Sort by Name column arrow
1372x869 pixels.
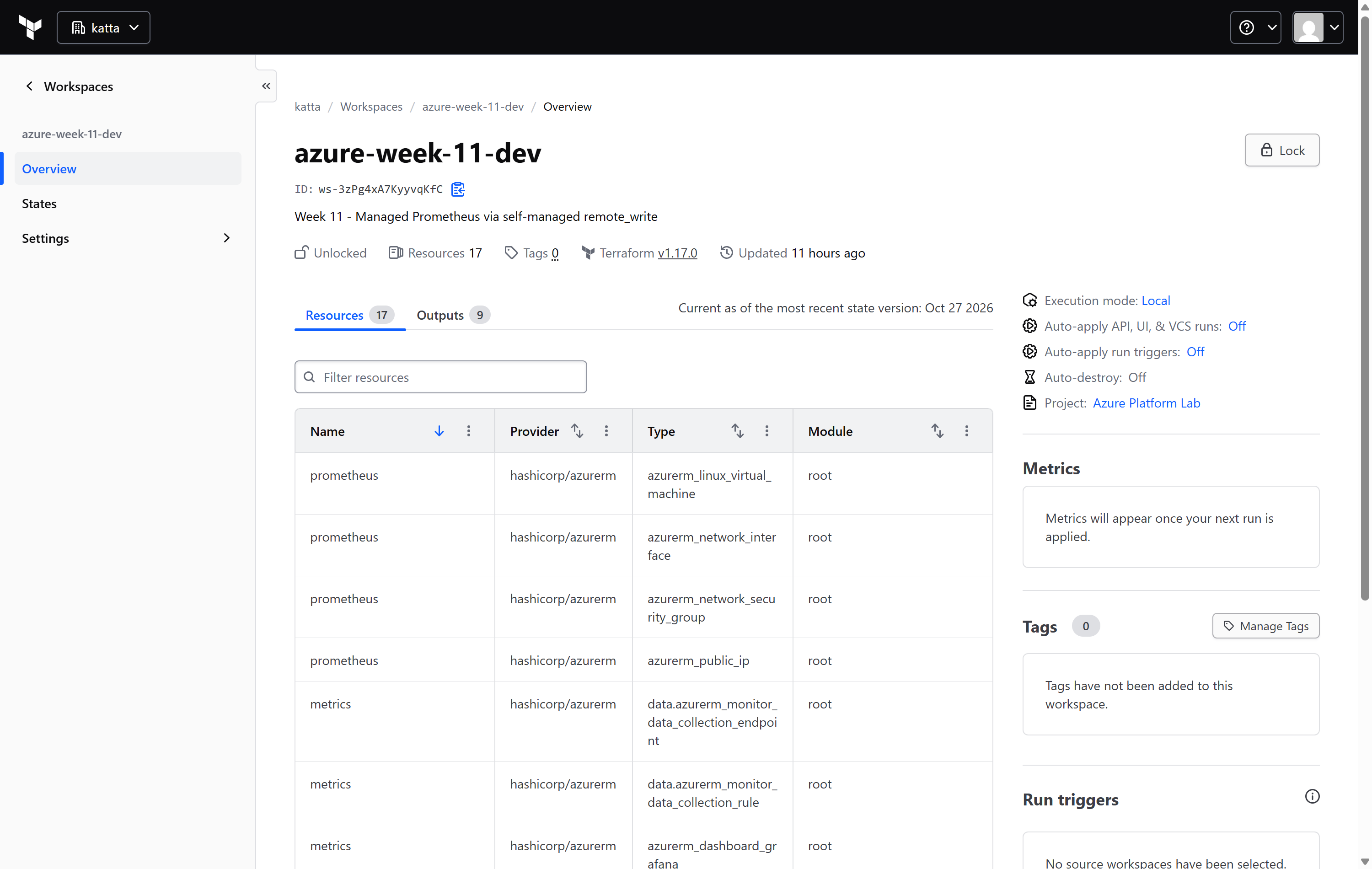point(439,431)
